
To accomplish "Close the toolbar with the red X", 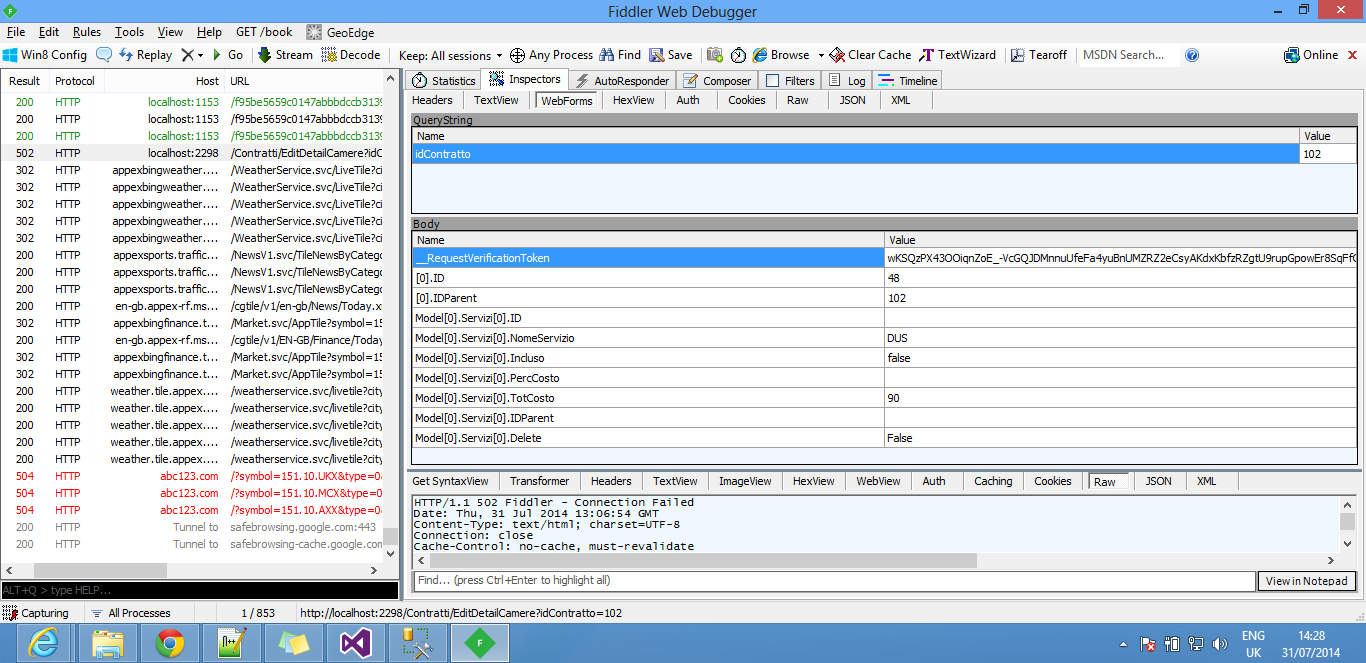I will coord(1354,55).
